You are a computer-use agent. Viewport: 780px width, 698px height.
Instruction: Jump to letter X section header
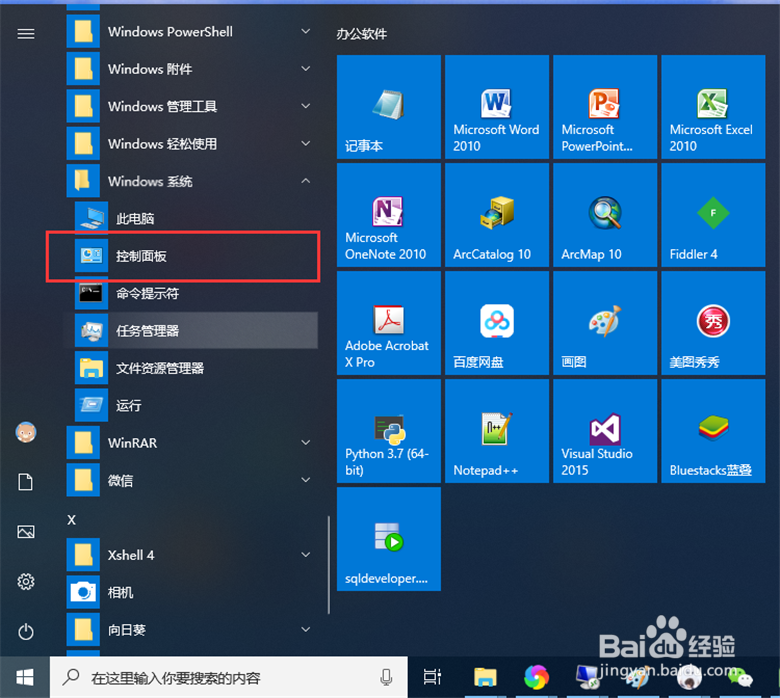coord(72,520)
